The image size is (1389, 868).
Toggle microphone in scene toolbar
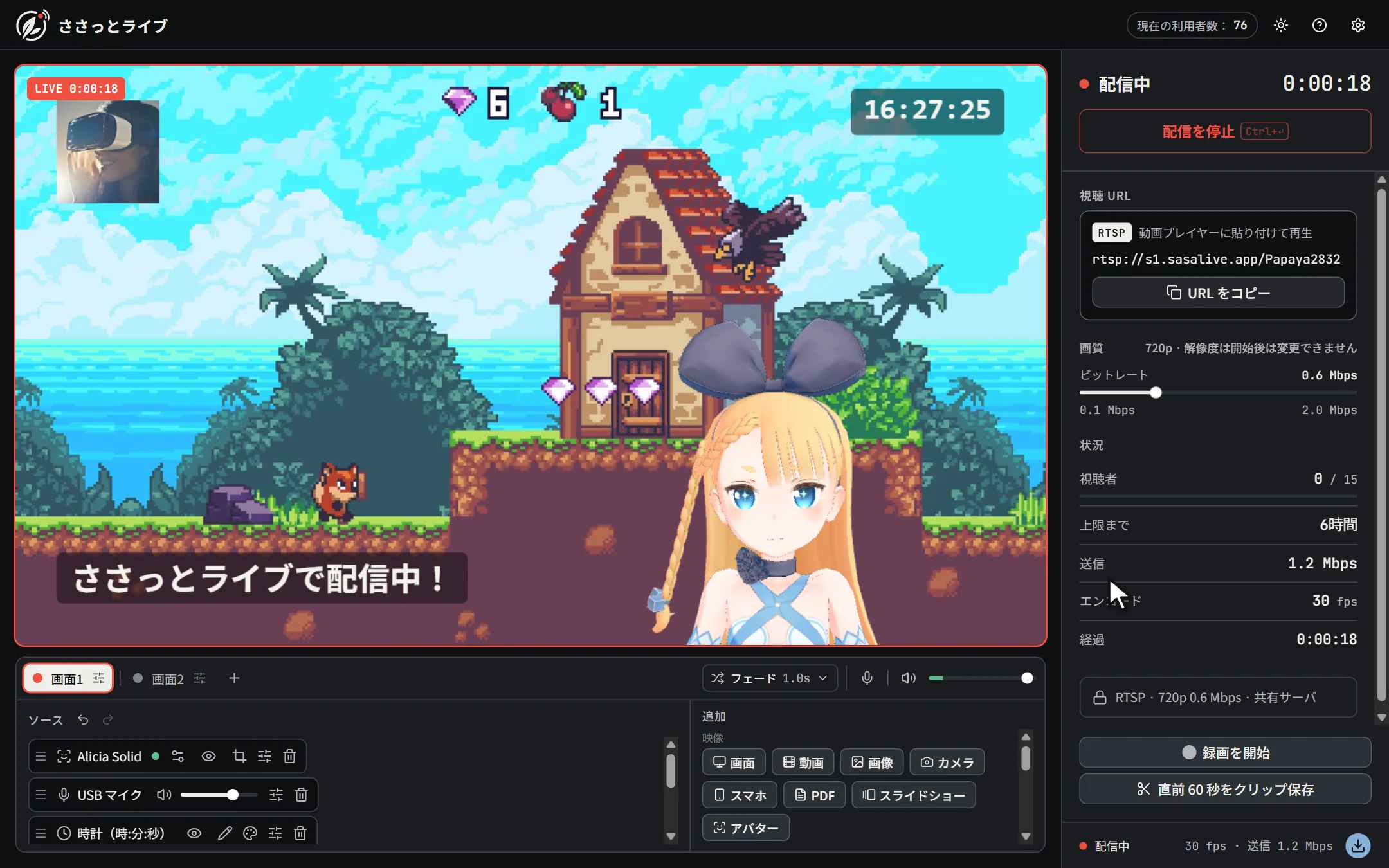coord(867,678)
